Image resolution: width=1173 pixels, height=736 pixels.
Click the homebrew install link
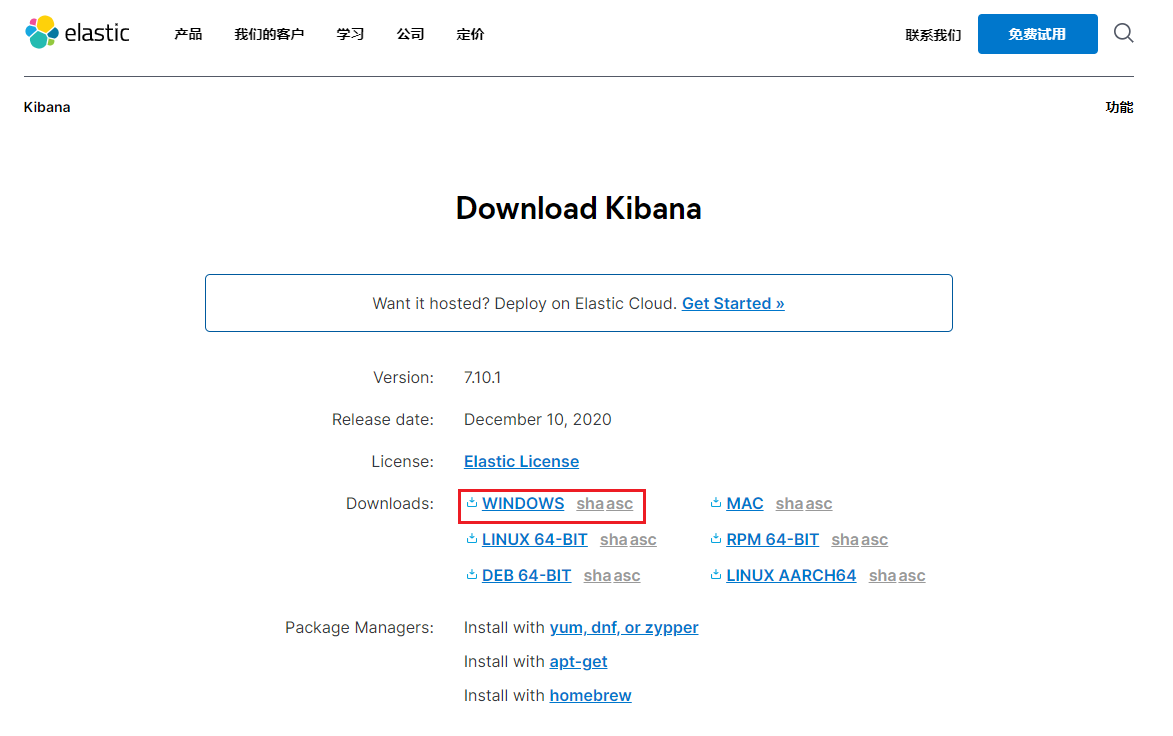(x=590, y=696)
